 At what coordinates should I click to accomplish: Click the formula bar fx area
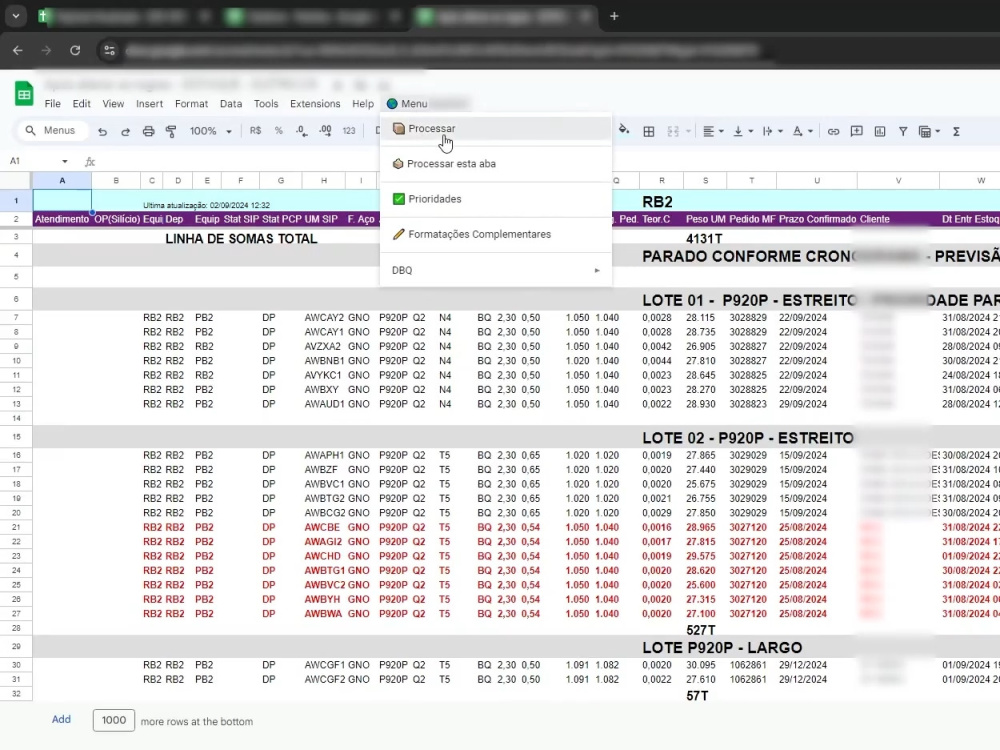[x=90, y=162]
